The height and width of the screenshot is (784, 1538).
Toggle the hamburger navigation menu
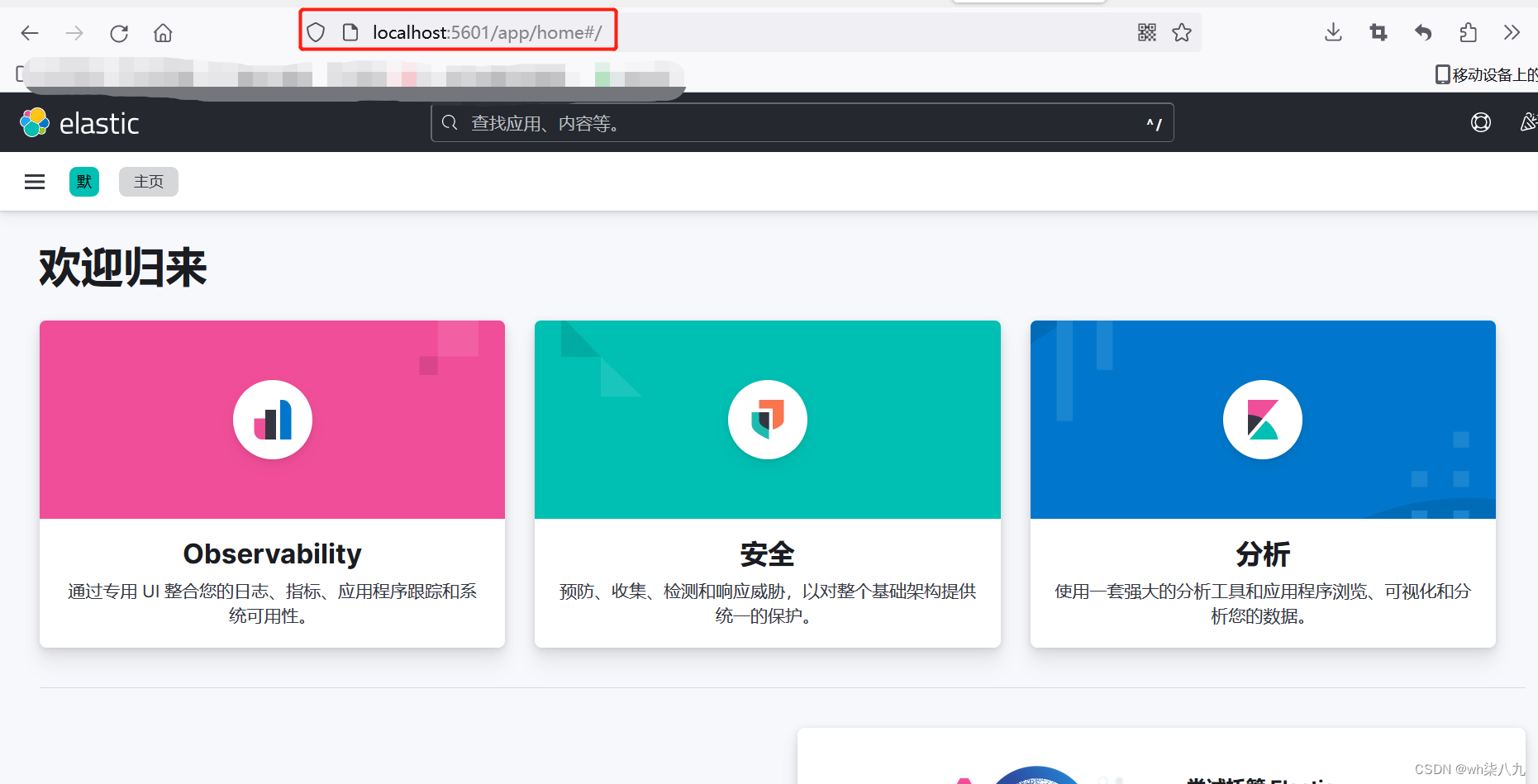click(35, 182)
